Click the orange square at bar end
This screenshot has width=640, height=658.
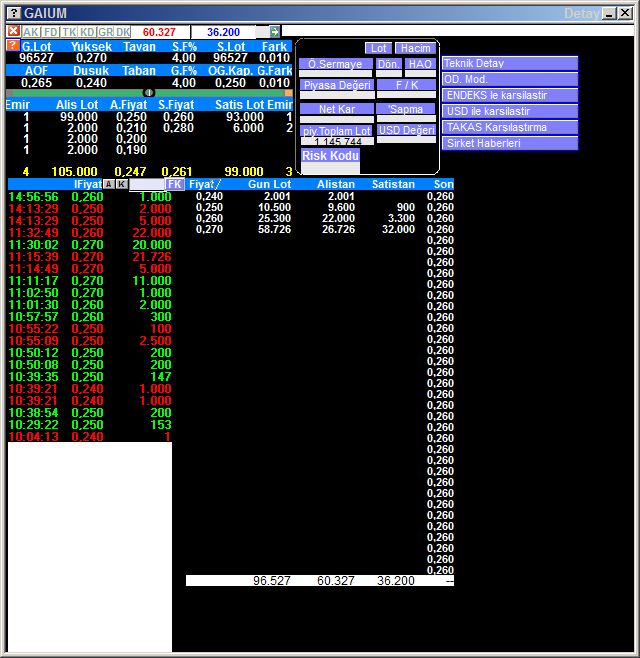[x=288, y=93]
